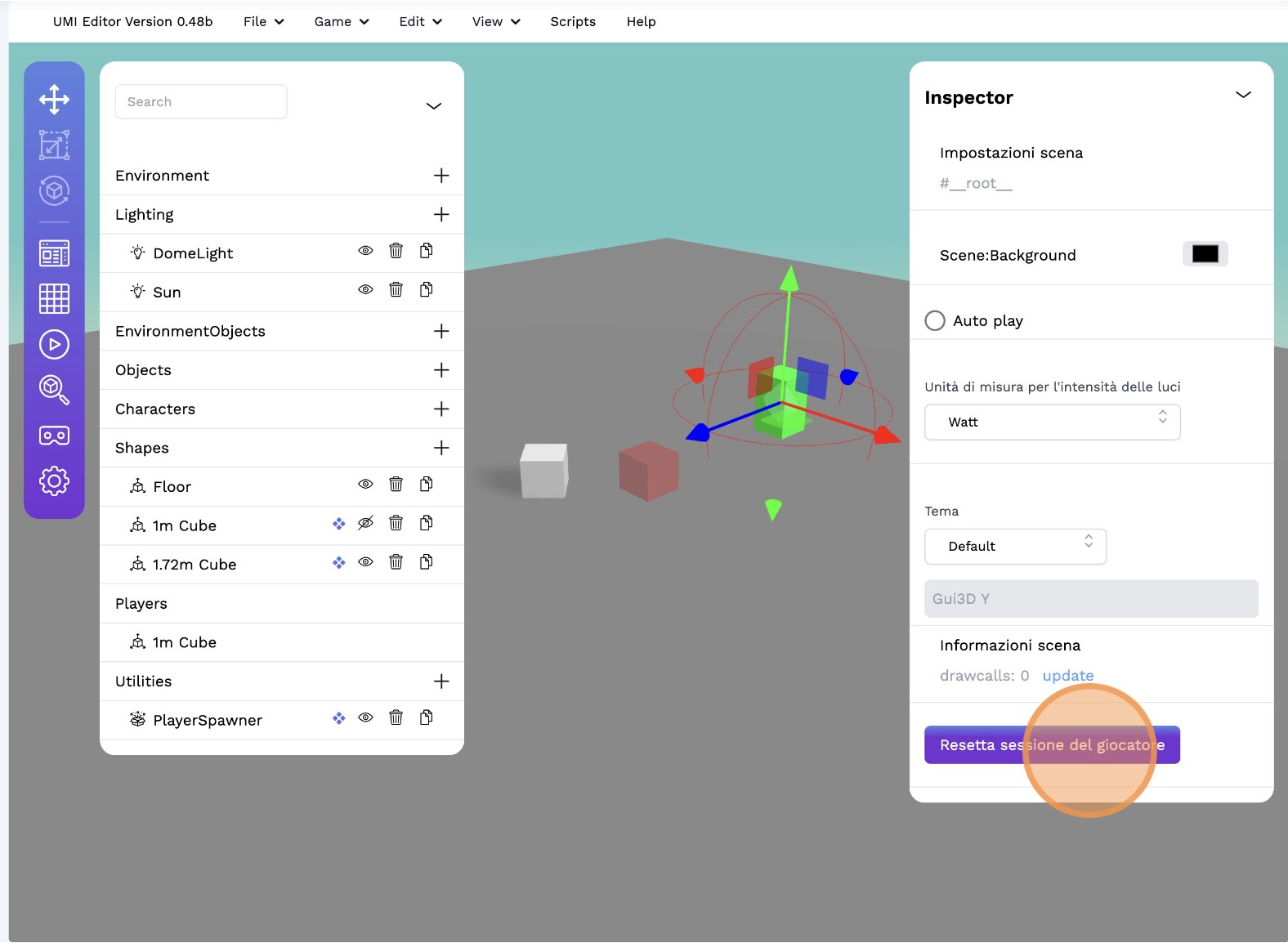
Task: Click Resetta sessione del giocatore button
Action: pyautogui.click(x=1051, y=745)
